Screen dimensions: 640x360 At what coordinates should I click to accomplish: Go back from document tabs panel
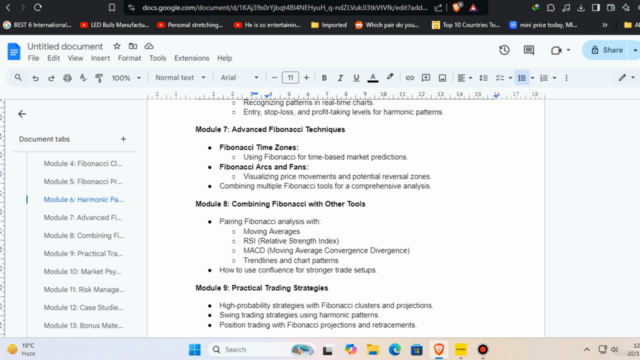[22, 114]
